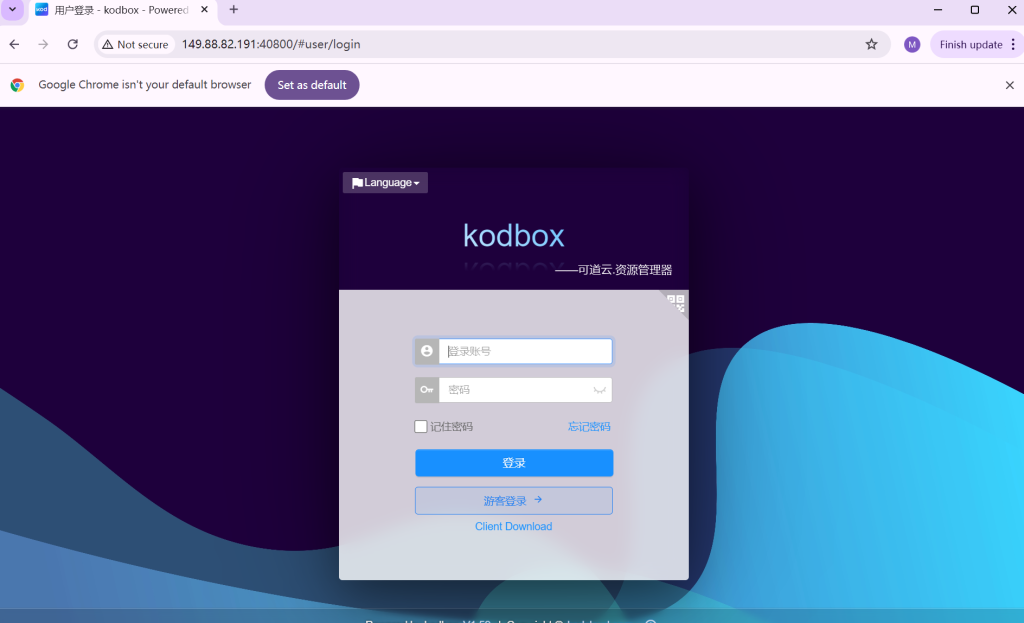Go back to the previous page

point(14,44)
